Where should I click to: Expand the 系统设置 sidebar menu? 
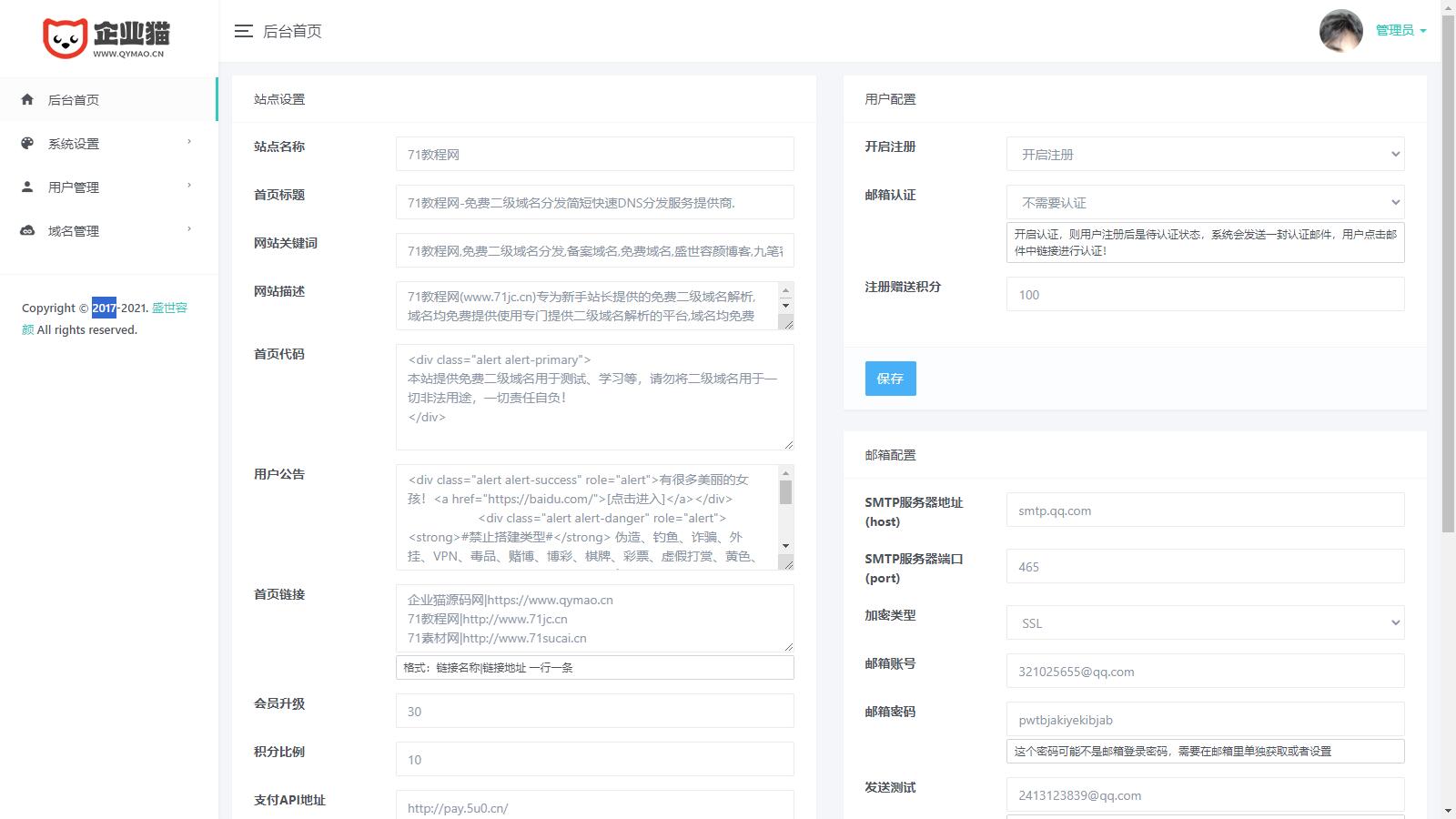[109, 144]
